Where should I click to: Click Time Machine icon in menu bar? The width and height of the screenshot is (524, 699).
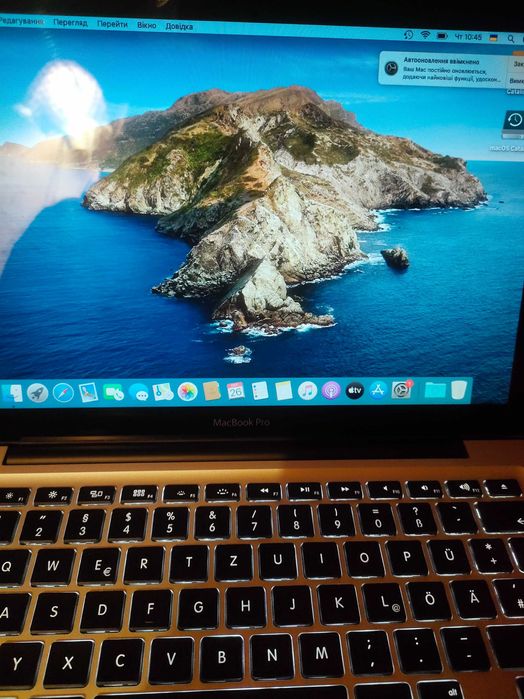tap(408, 34)
